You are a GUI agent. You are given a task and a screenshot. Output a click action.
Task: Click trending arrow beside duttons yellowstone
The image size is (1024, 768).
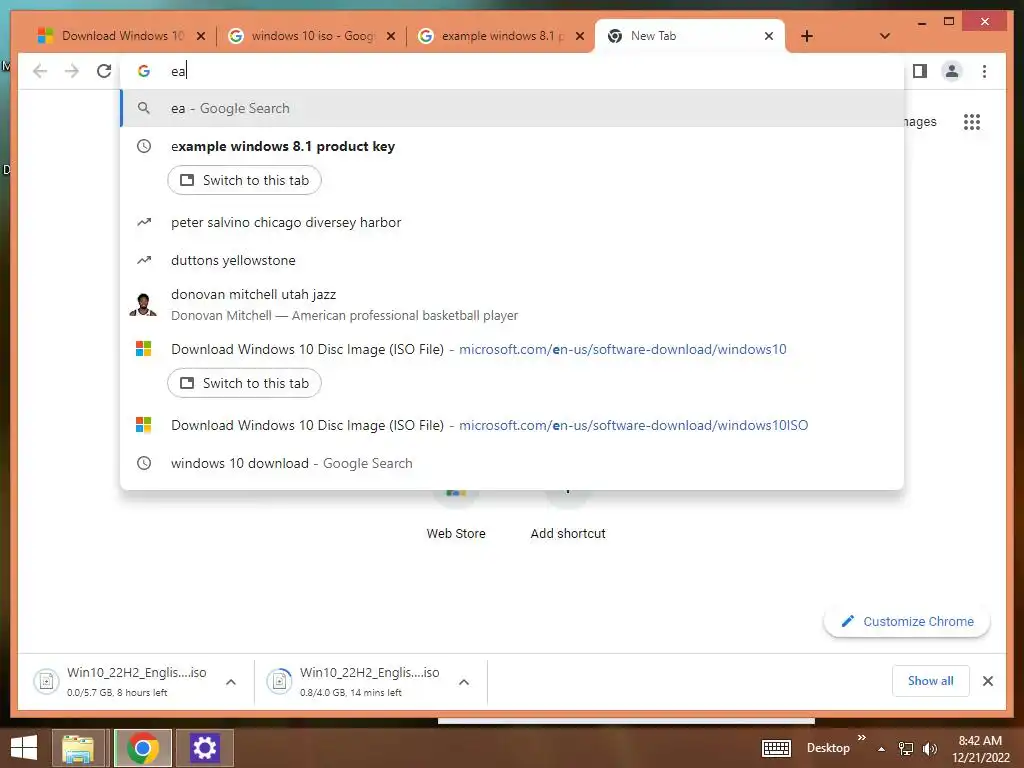[144, 261]
